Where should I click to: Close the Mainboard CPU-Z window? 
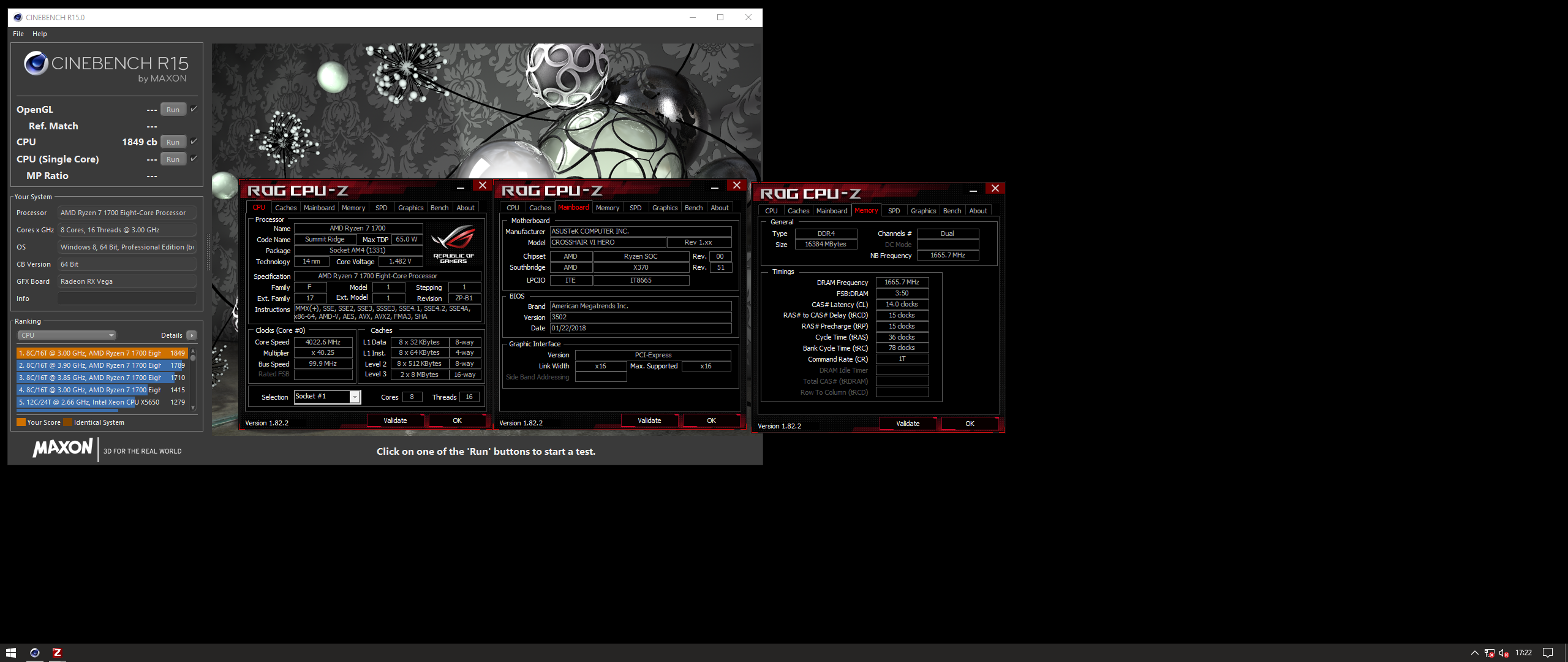737,185
